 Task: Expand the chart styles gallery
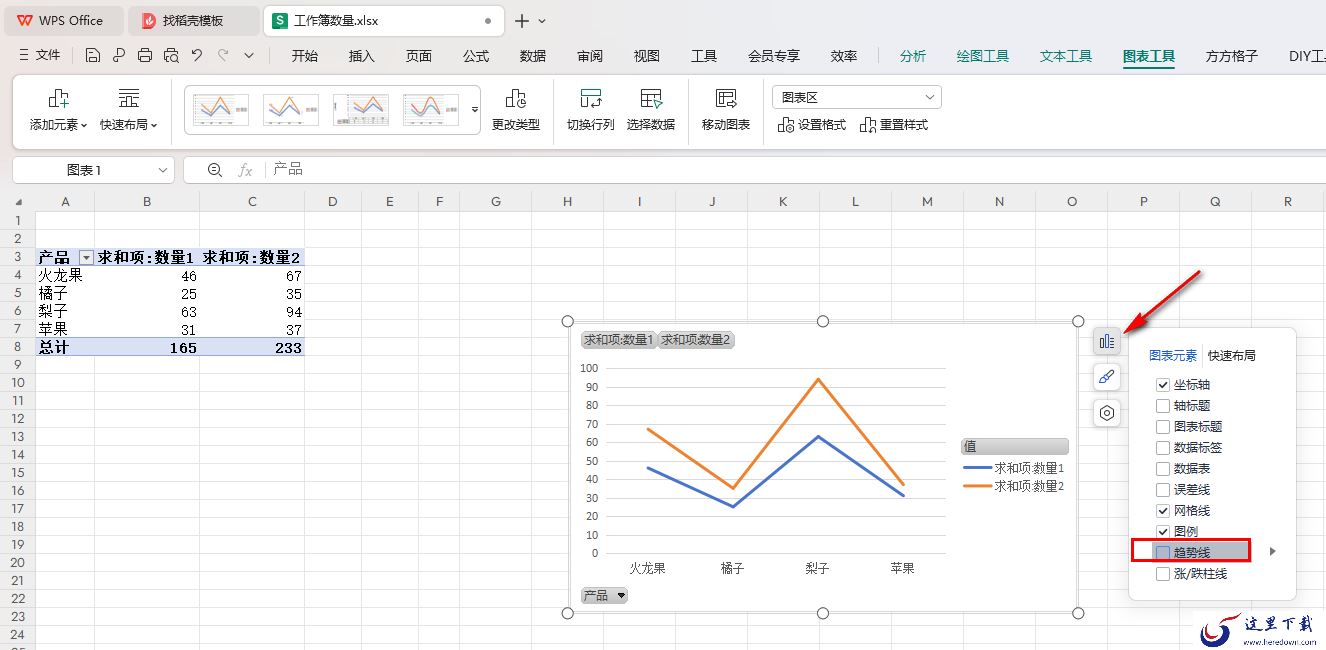point(475,110)
